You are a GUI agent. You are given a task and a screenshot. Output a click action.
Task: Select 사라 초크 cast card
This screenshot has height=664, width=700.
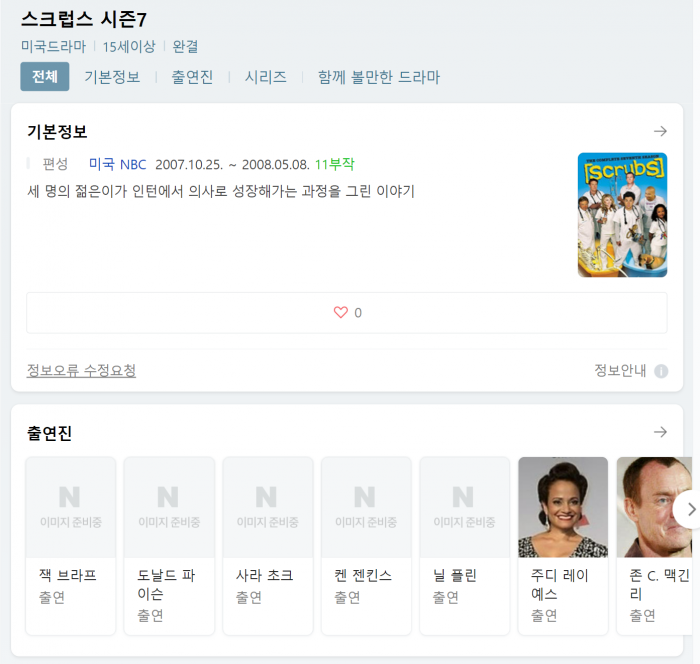(x=267, y=545)
